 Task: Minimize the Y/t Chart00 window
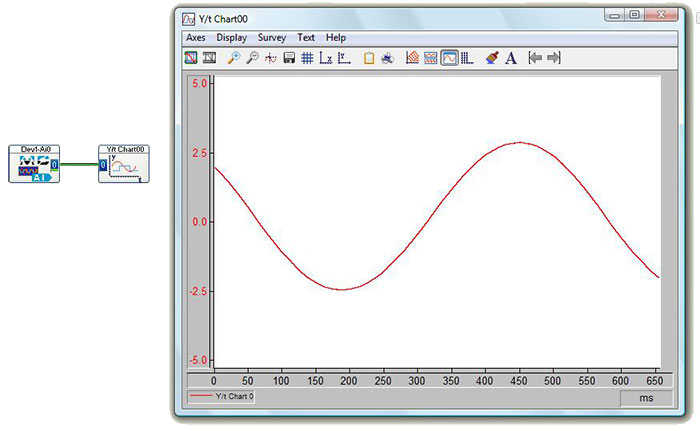[615, 15]
